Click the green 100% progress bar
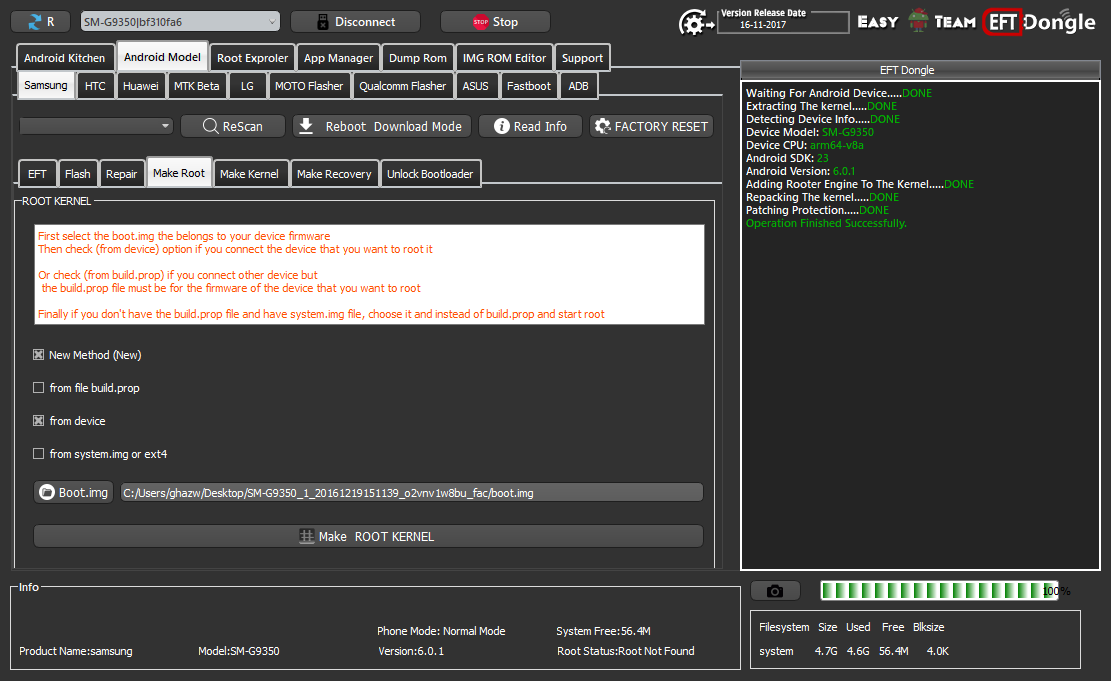 (x=938, y=591)
